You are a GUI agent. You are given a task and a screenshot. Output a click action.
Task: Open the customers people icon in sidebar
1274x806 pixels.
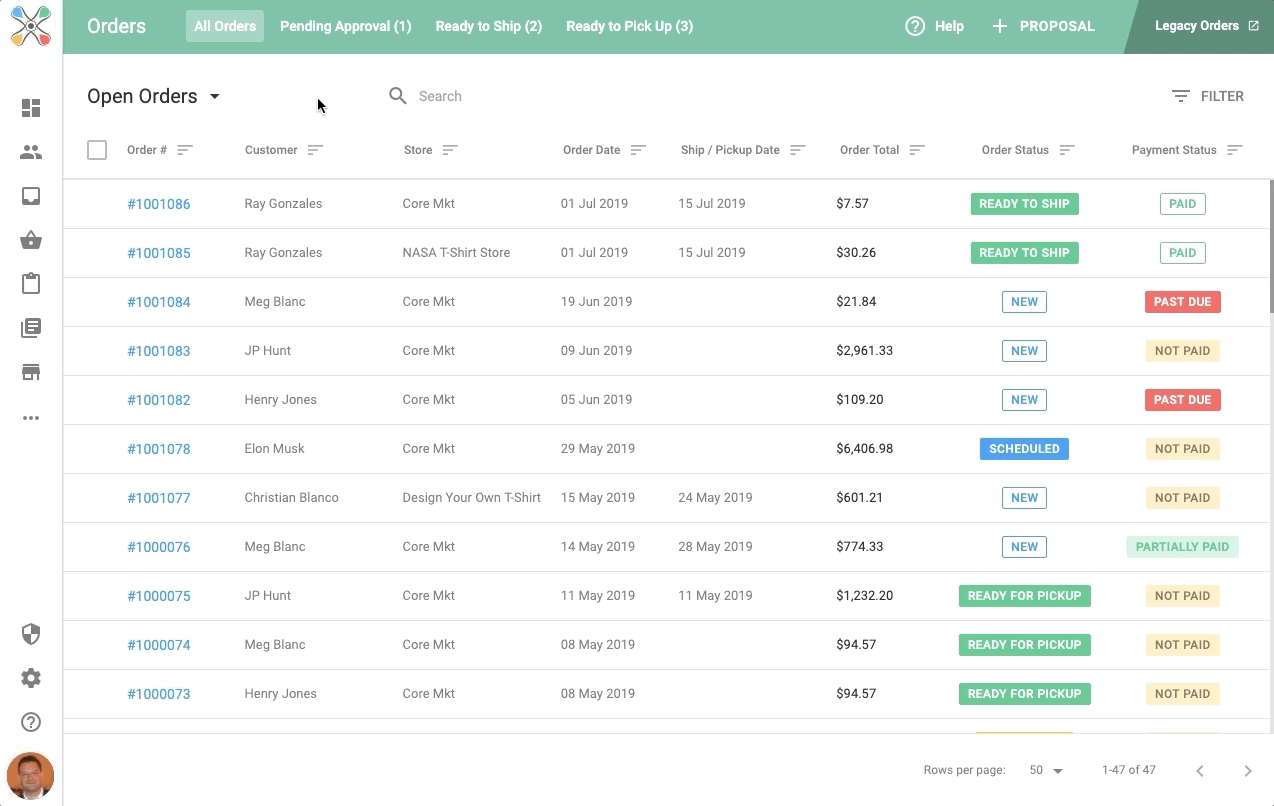coord(31,152)
